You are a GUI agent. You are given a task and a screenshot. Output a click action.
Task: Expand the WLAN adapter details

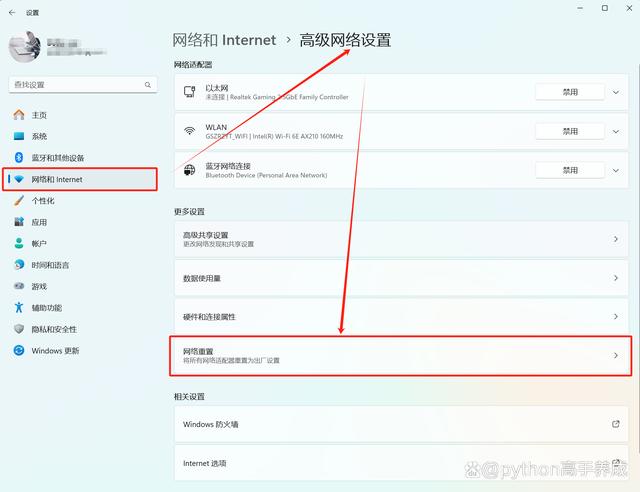(616, 131)
